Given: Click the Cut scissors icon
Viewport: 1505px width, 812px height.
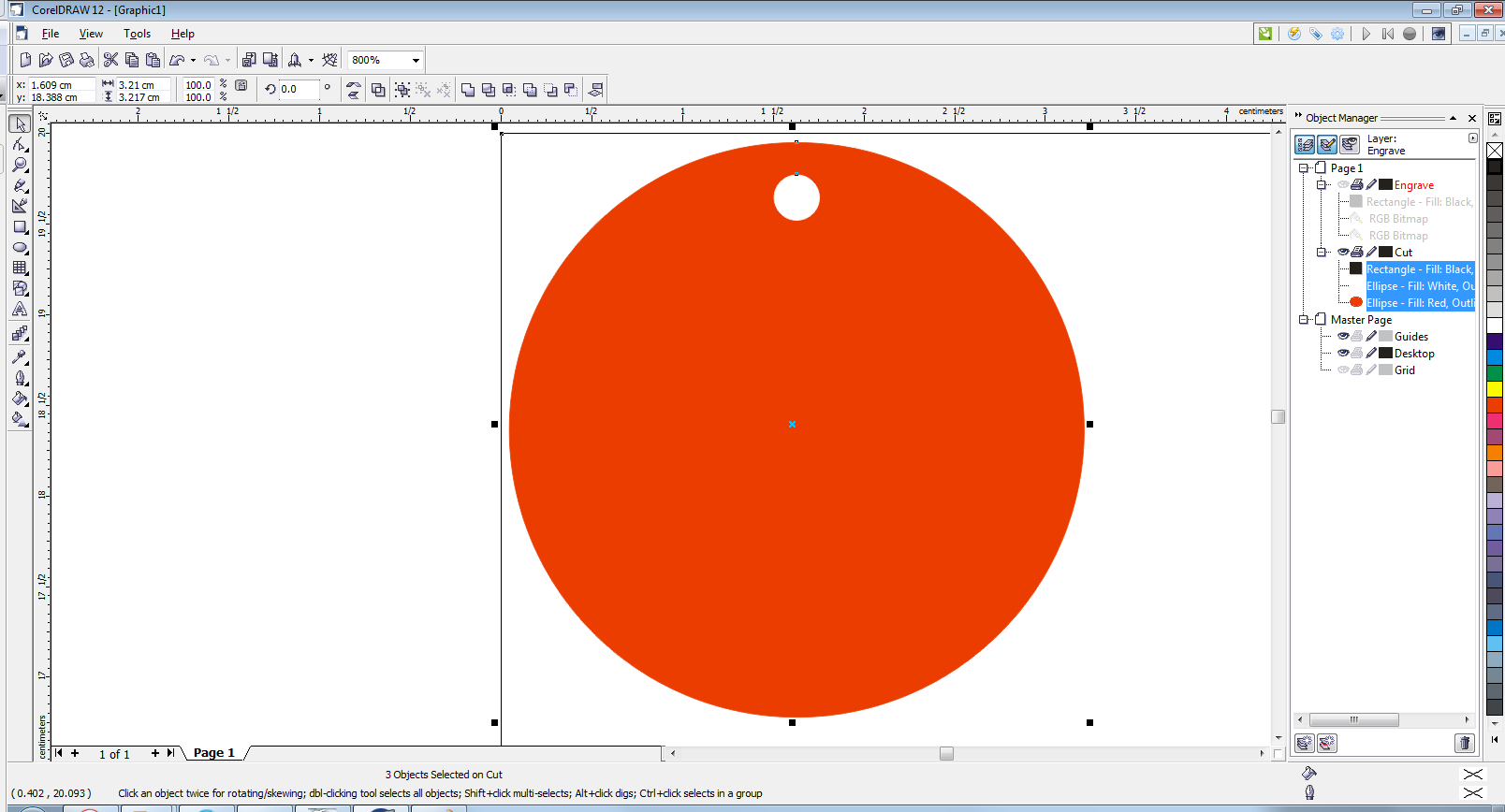Looking at the screenshot, I should tap(110, 60).
